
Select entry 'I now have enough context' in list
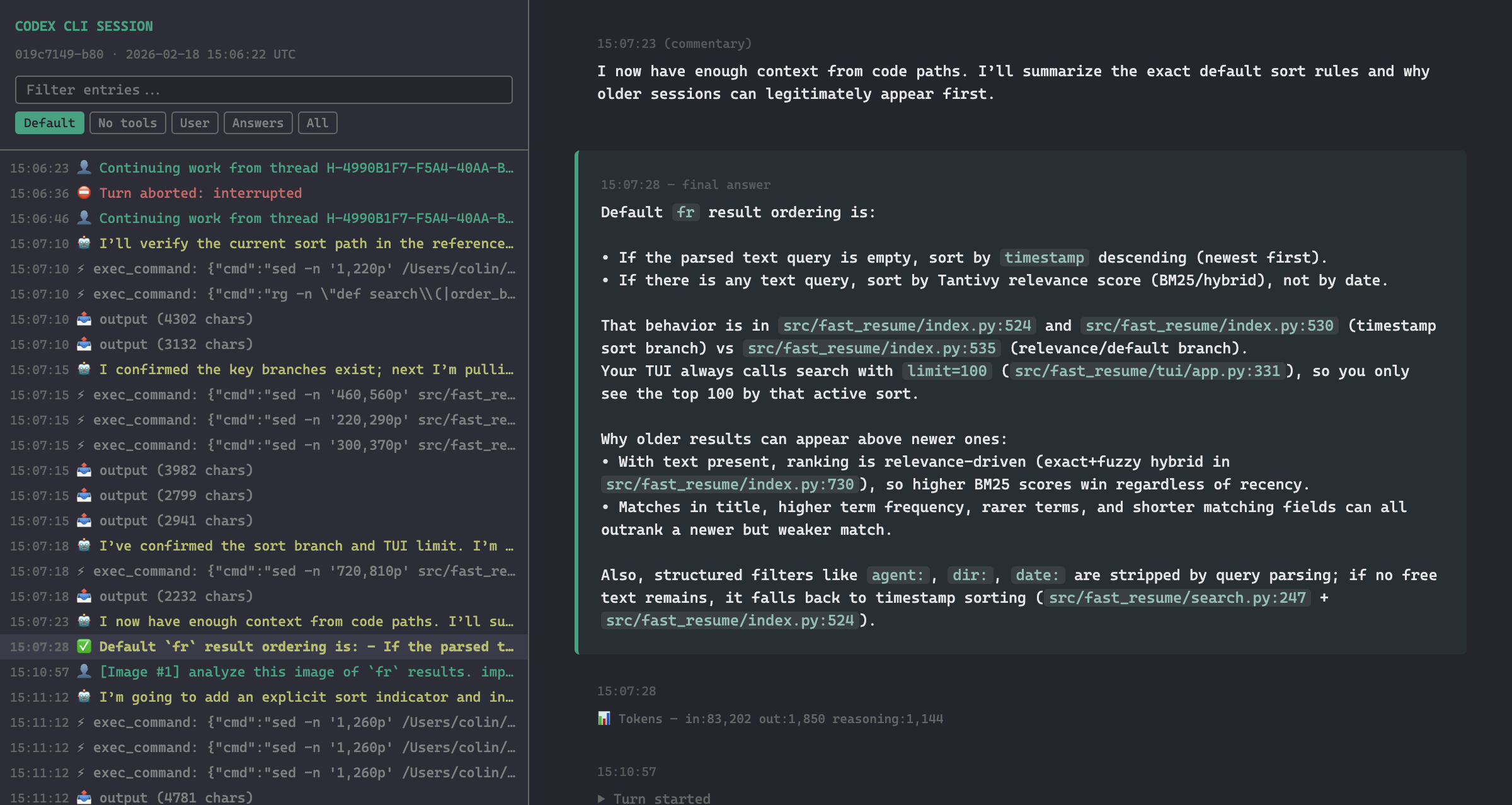click(x=264, y=622)
